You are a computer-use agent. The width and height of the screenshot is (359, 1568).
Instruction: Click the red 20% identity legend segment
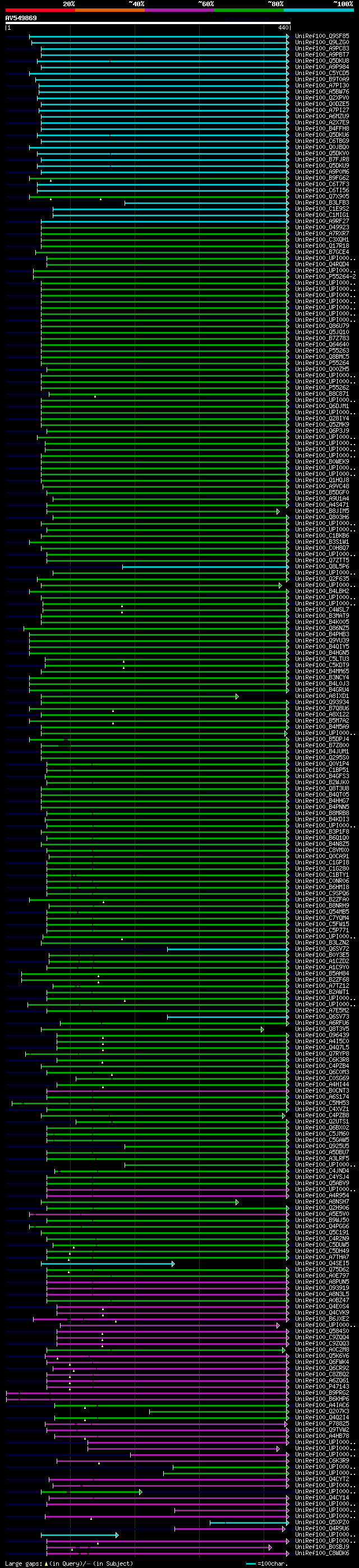coord(40,10)
